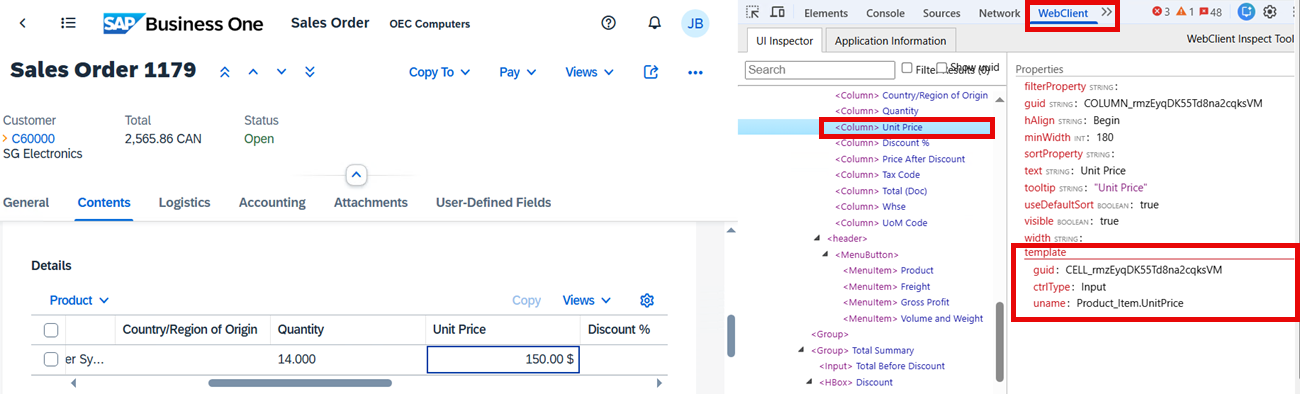Tick the checkbox for the 14.000 row
This screenshot has height=394, width=1300.
click(51, 360)
